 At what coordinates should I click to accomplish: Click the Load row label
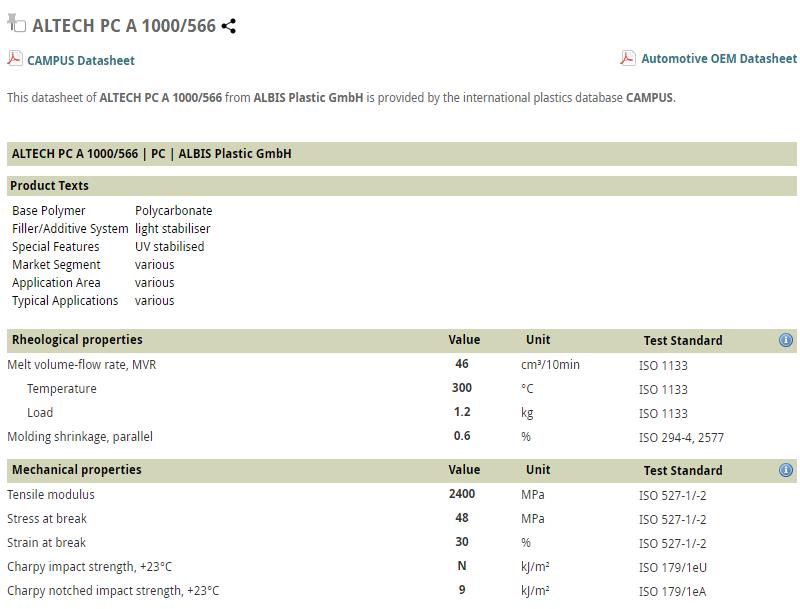(40, 413)
